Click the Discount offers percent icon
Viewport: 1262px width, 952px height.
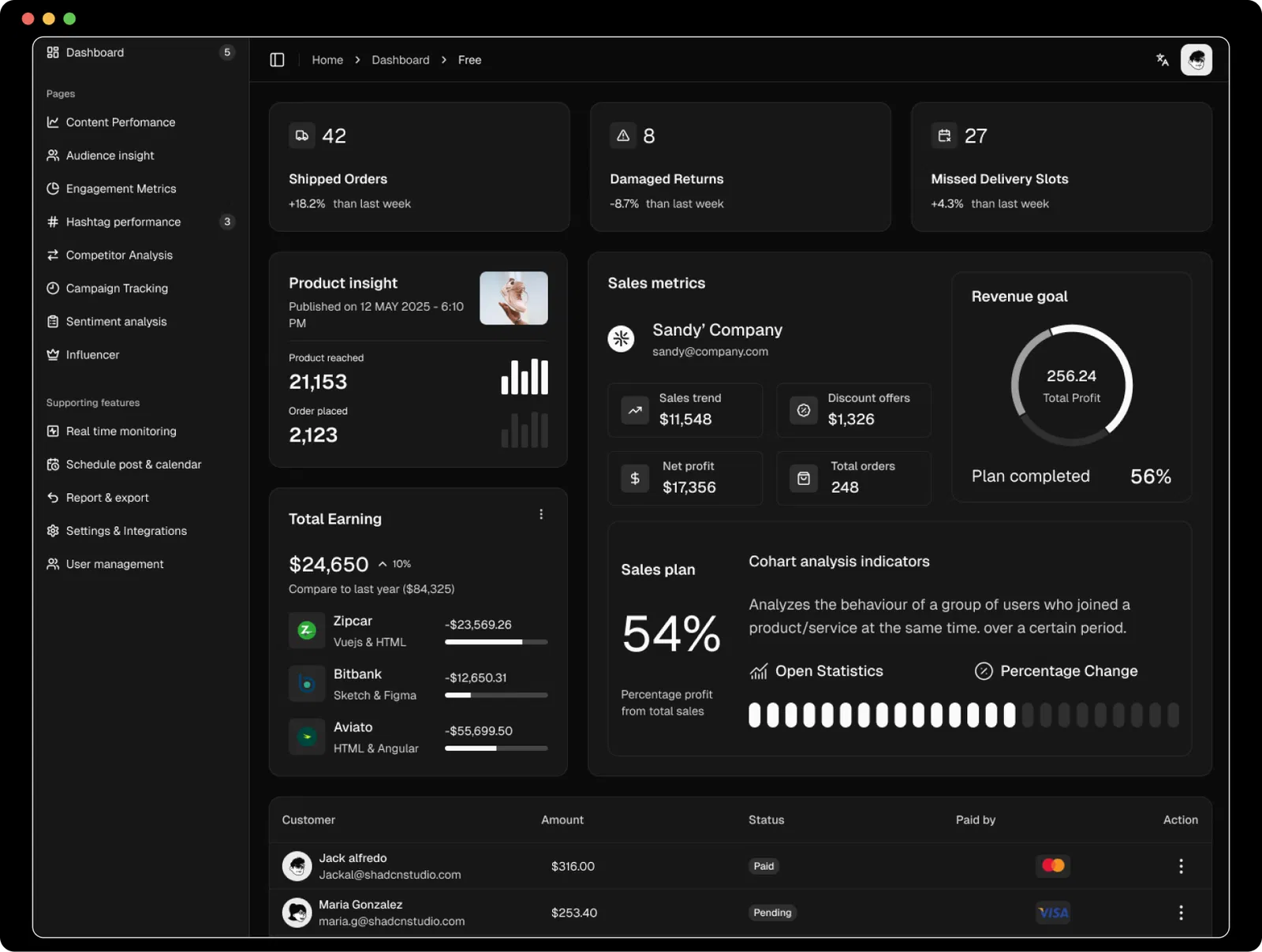pos(804,410)
